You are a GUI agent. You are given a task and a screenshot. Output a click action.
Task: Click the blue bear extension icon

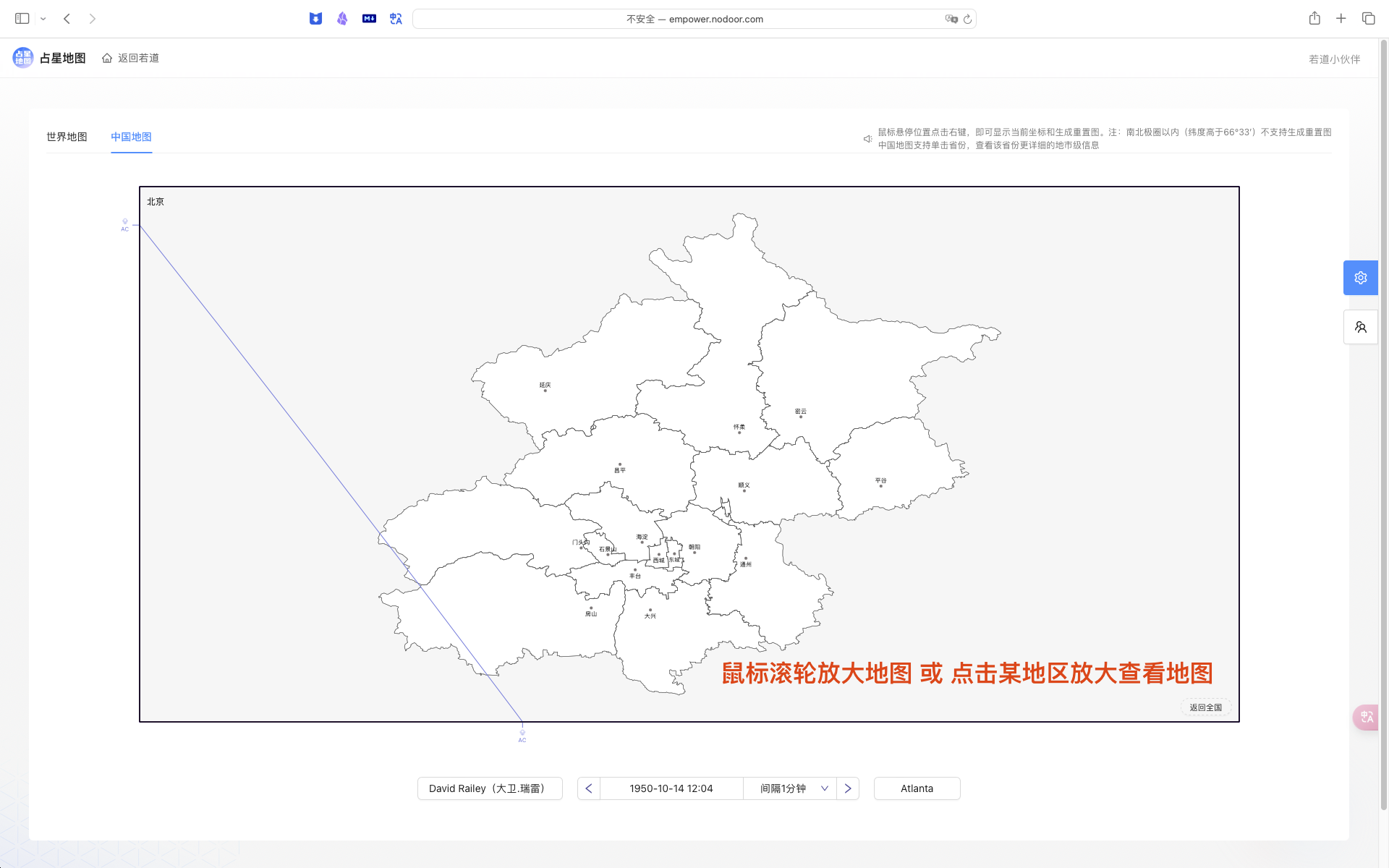[315, 19]
